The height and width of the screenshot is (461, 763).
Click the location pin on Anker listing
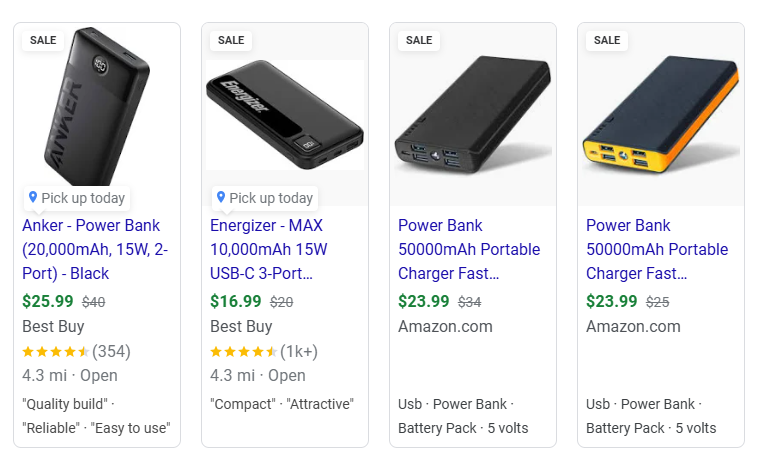pyautogui.click(x=33, y=197)
